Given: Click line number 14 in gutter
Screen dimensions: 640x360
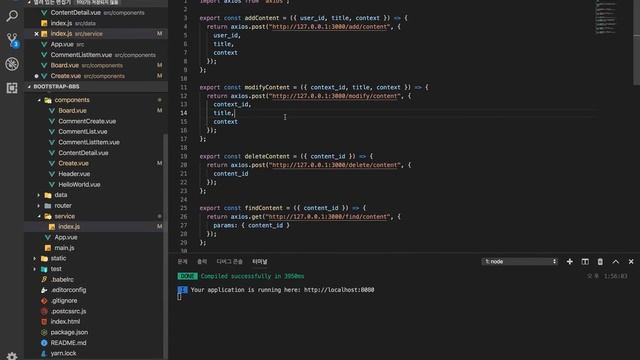Looking at the screenshot, I should tap(184, 113).
